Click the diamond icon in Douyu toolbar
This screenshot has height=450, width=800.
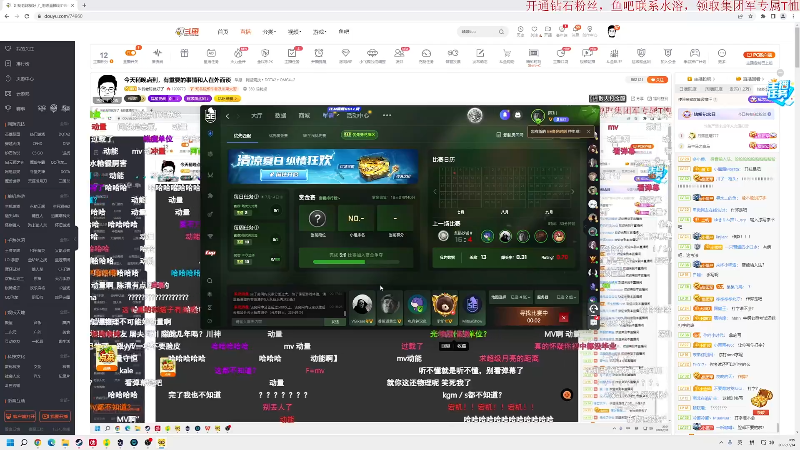(x=345, y=53)
